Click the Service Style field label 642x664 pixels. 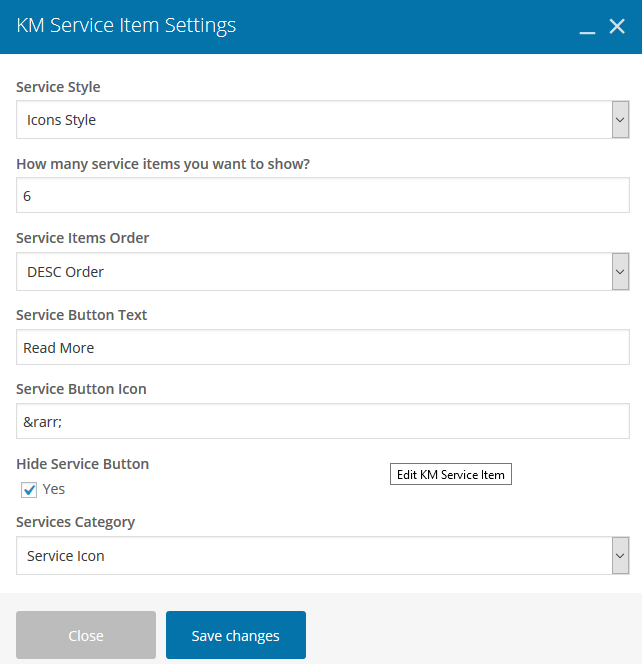pyautogui.click(x=58, y=87)
